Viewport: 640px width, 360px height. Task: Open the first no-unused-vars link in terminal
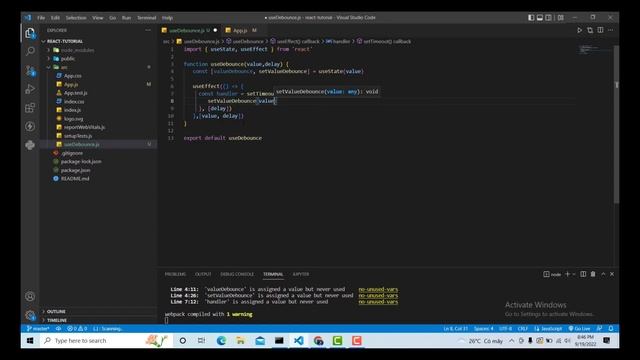[378, 289]
